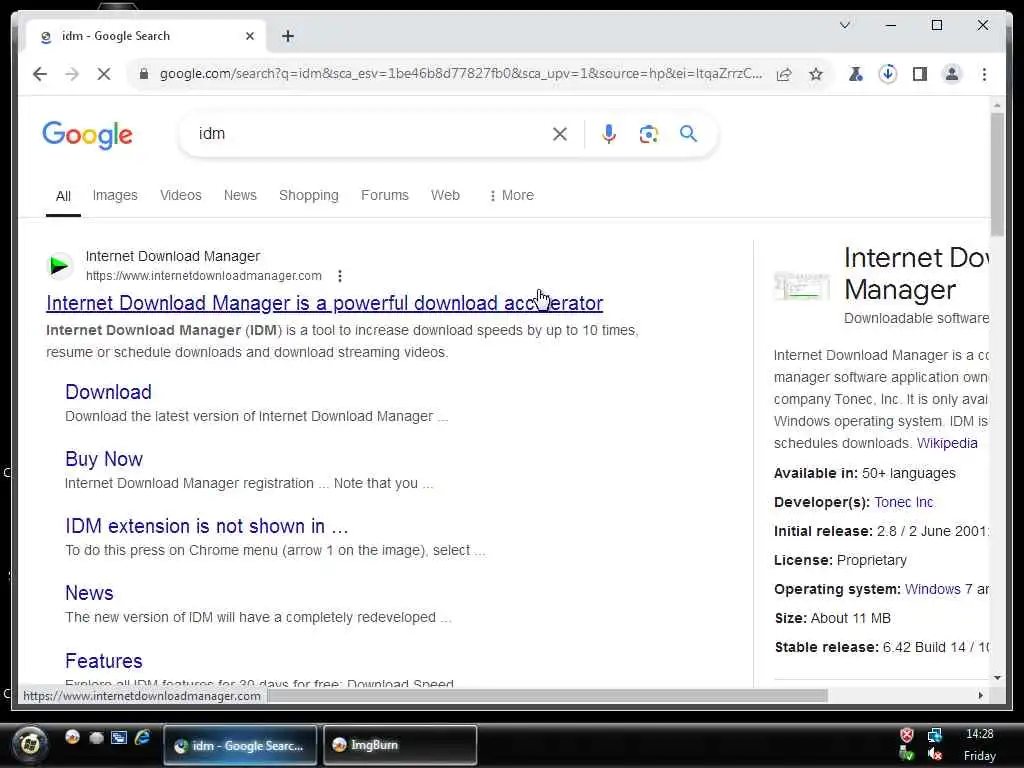Open red security alert tray icon

click(906, 735)
